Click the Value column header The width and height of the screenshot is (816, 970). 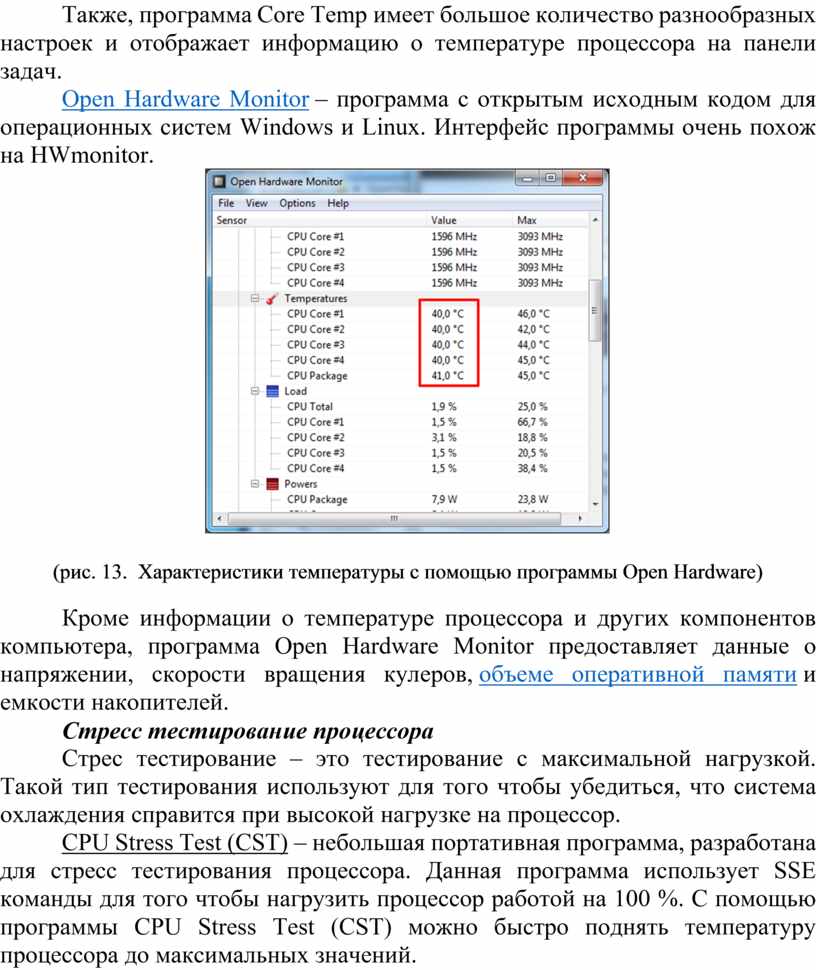click(x=444, y=220)
